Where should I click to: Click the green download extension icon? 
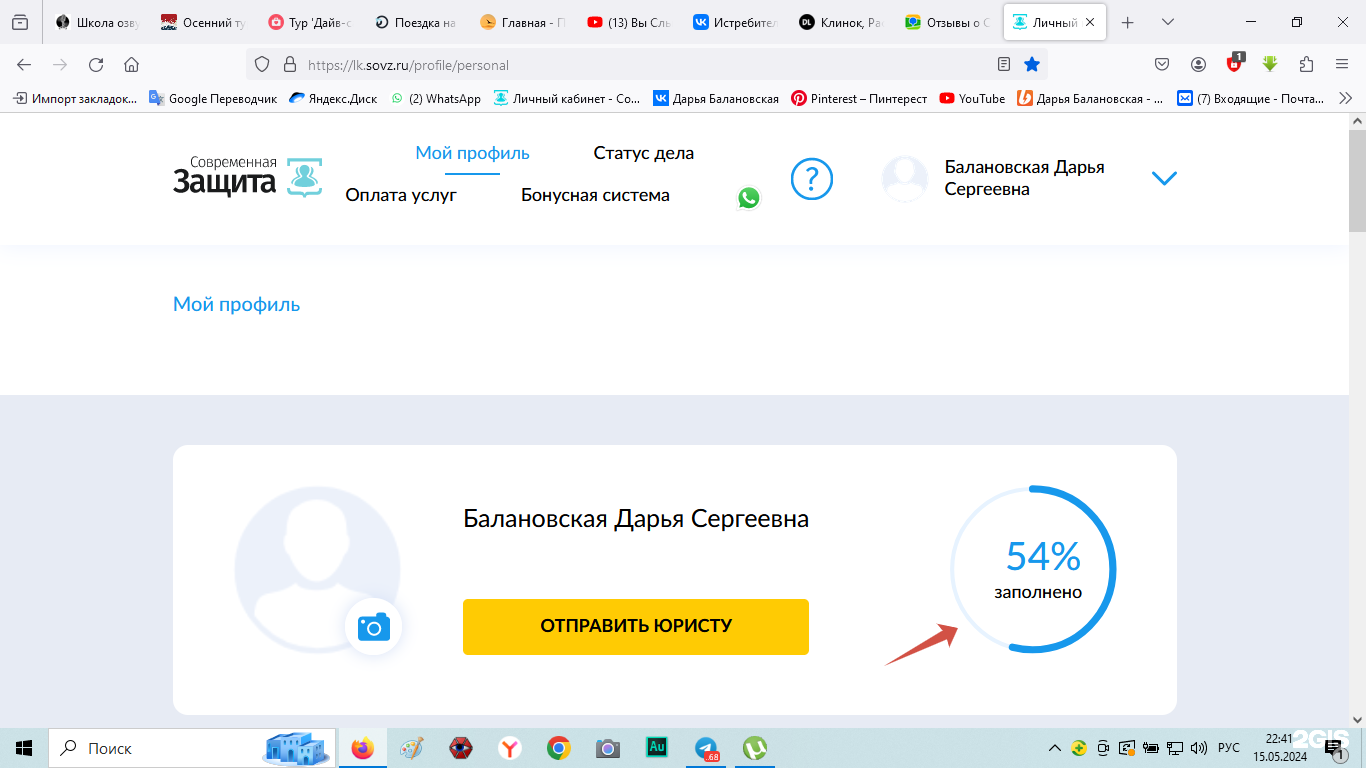[1270, 65]
